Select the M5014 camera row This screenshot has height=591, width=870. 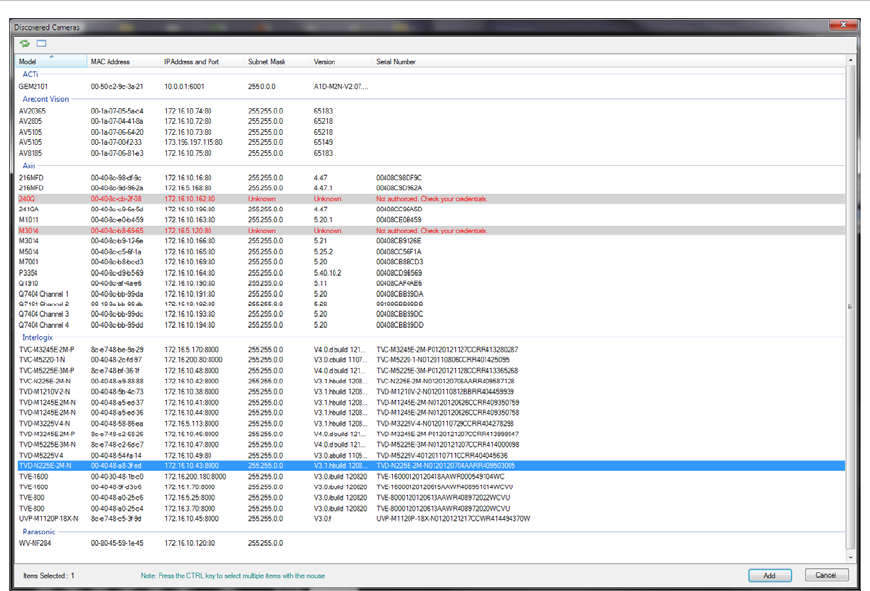click(x=431, y=252)
